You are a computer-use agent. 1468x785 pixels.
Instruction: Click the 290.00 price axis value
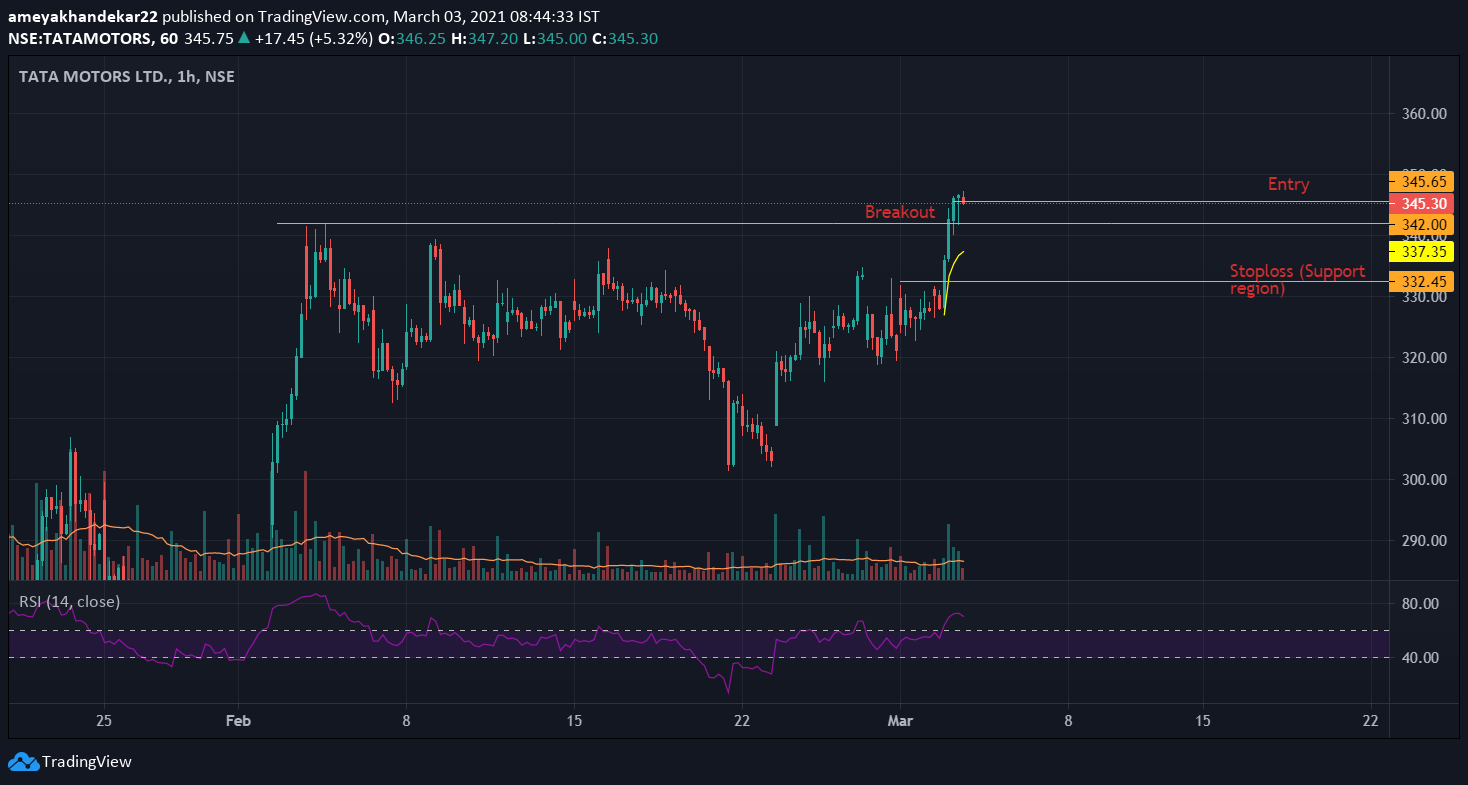pos(1424,541)
